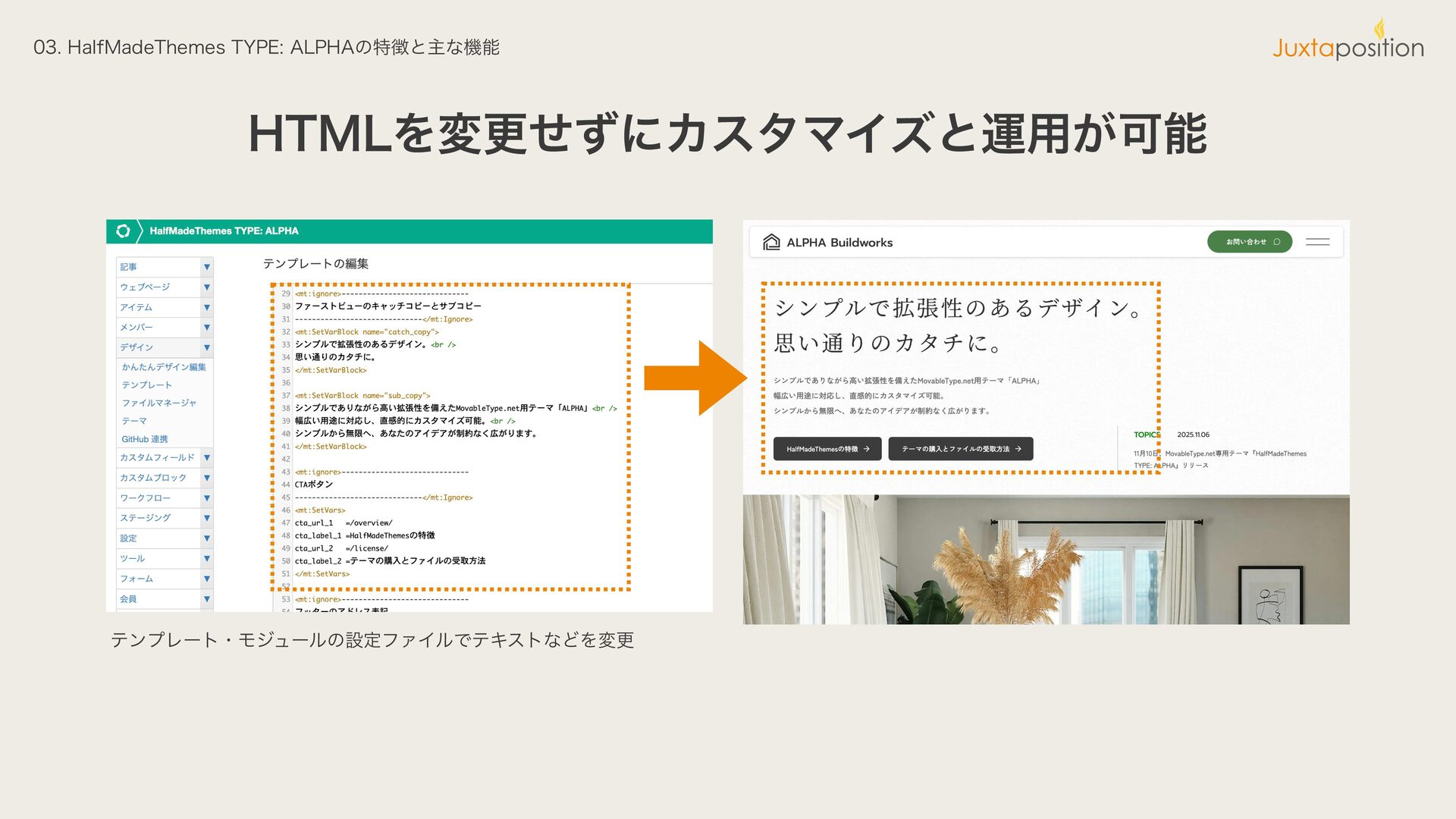Open ファイルマネージャ sidebar link
1456x819 pixels.
[x=158, y=403]
